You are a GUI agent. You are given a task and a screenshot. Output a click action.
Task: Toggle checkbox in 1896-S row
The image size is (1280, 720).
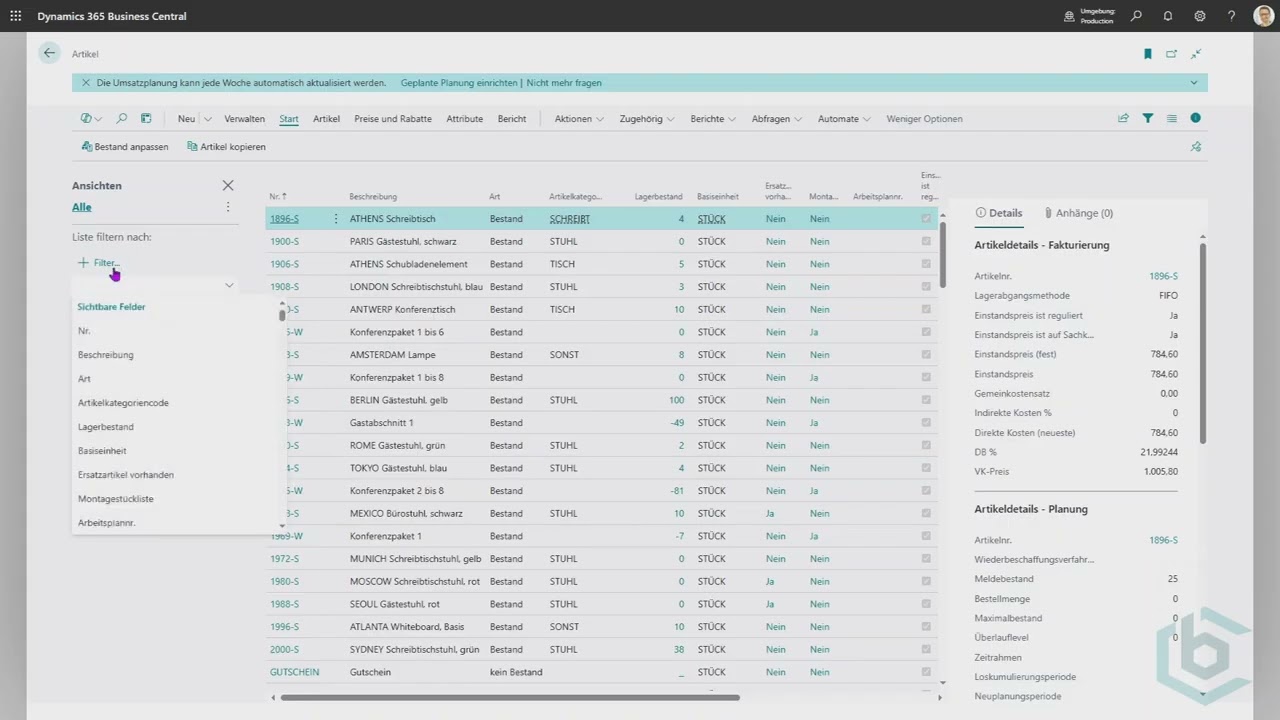[x=926, y=219]
